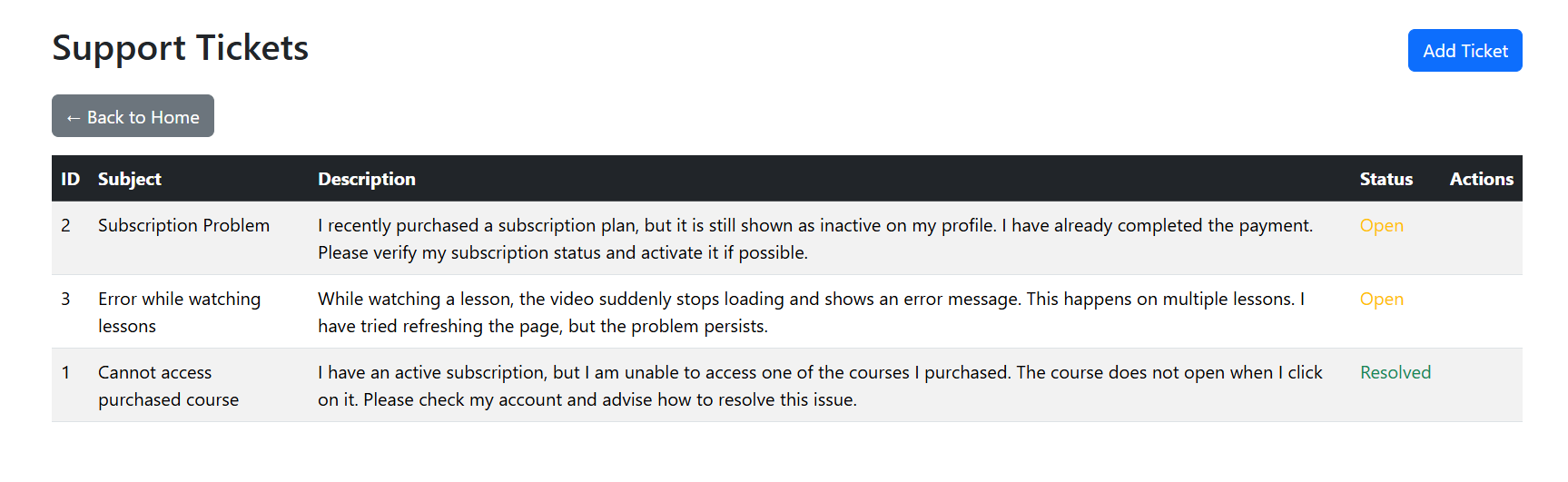Click ticket ID 2 cell
Image resolution: width=1568 pixels, height=482 pixels.
[x=65, y=225]
